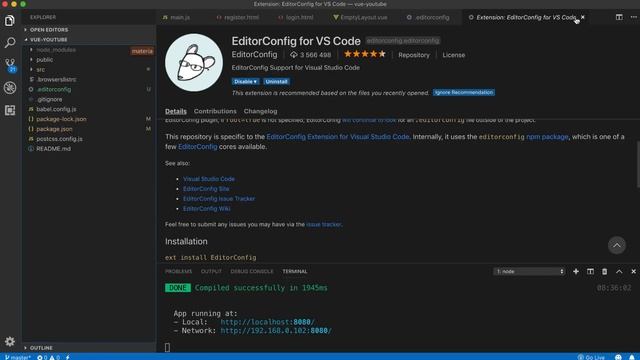
Task: Click the Uninstall button
Action: click(x=276, y=82)
